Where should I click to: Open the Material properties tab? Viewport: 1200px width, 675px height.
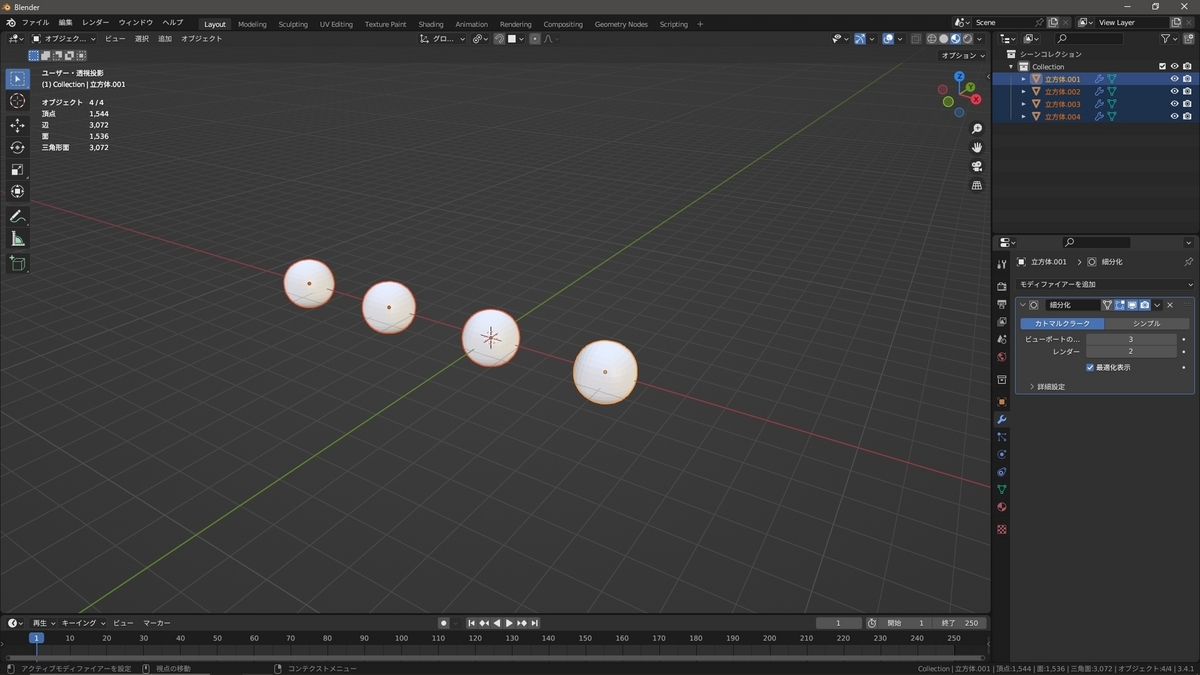1001,507
